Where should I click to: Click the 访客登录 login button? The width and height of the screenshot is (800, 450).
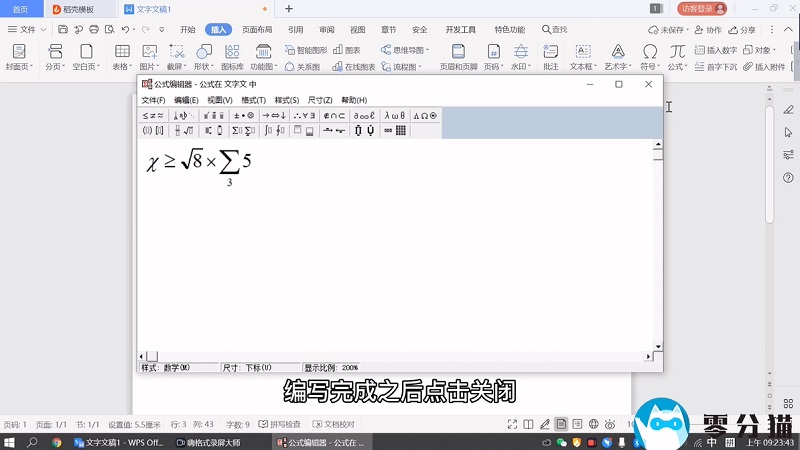coord(701,8)
